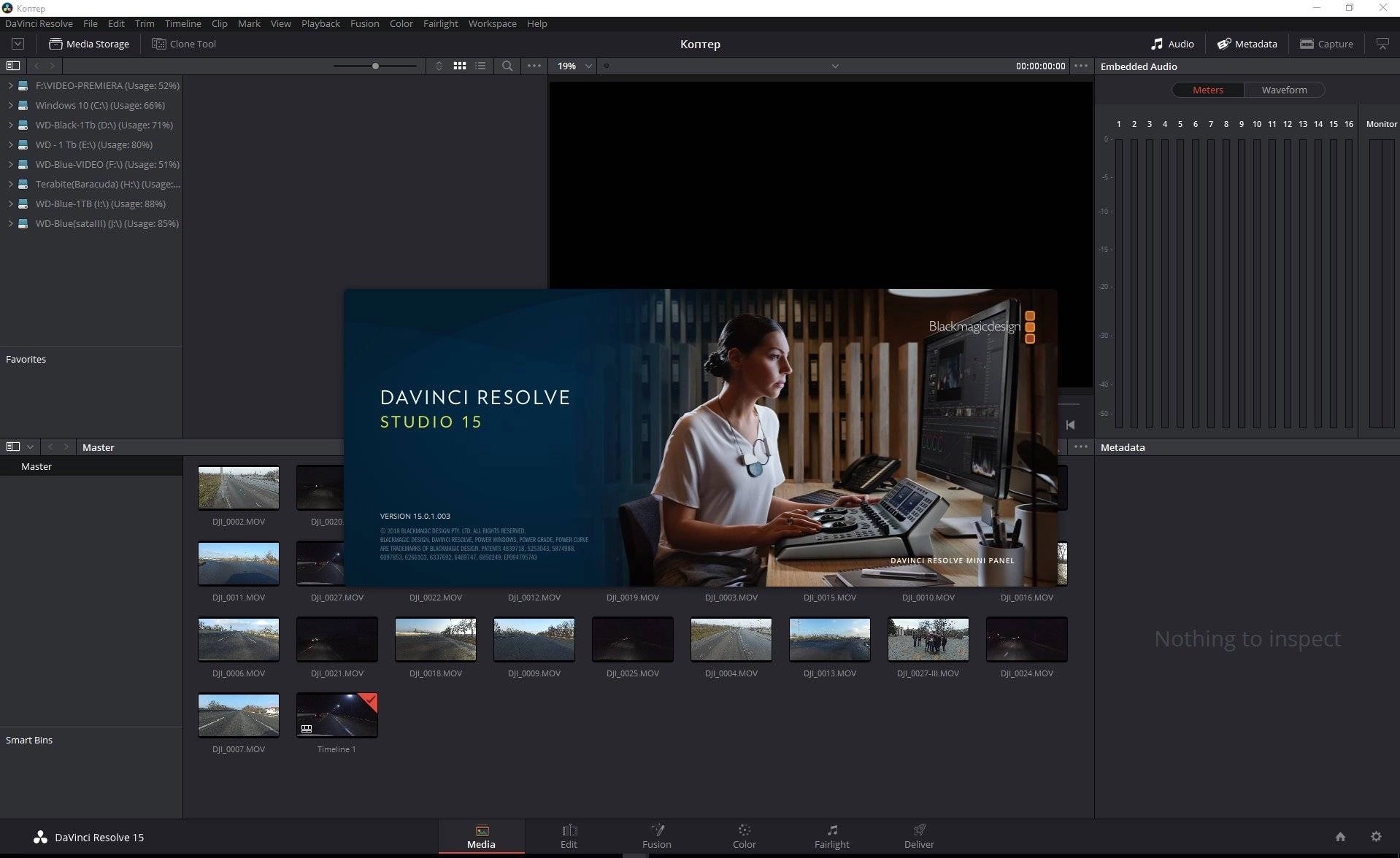The width and height of the screenshot is (1400, 858).
Task: Click the dual-screen monitor icon at top right
Action: 1382,44
